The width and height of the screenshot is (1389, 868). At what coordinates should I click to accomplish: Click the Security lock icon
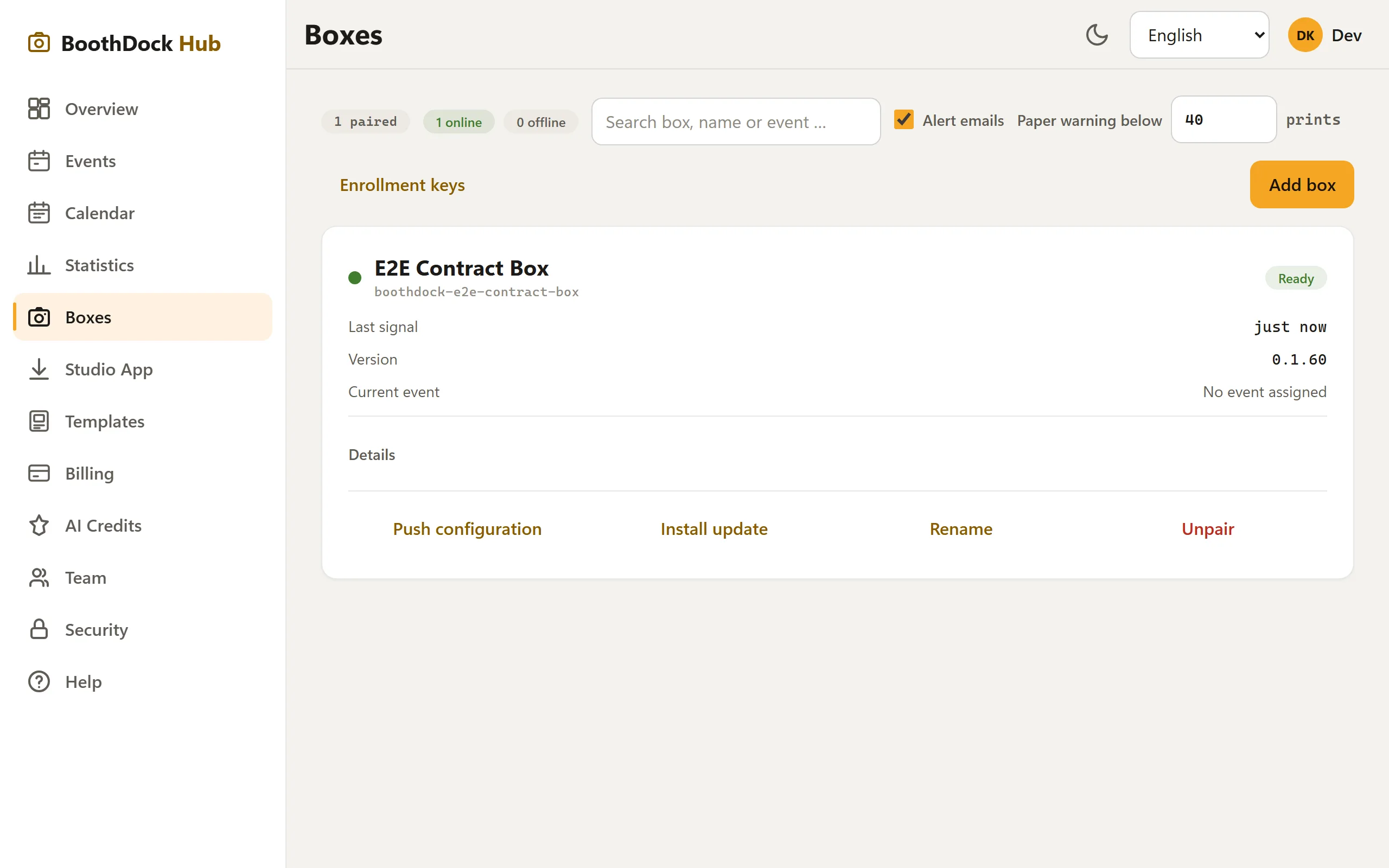[39, 629]
